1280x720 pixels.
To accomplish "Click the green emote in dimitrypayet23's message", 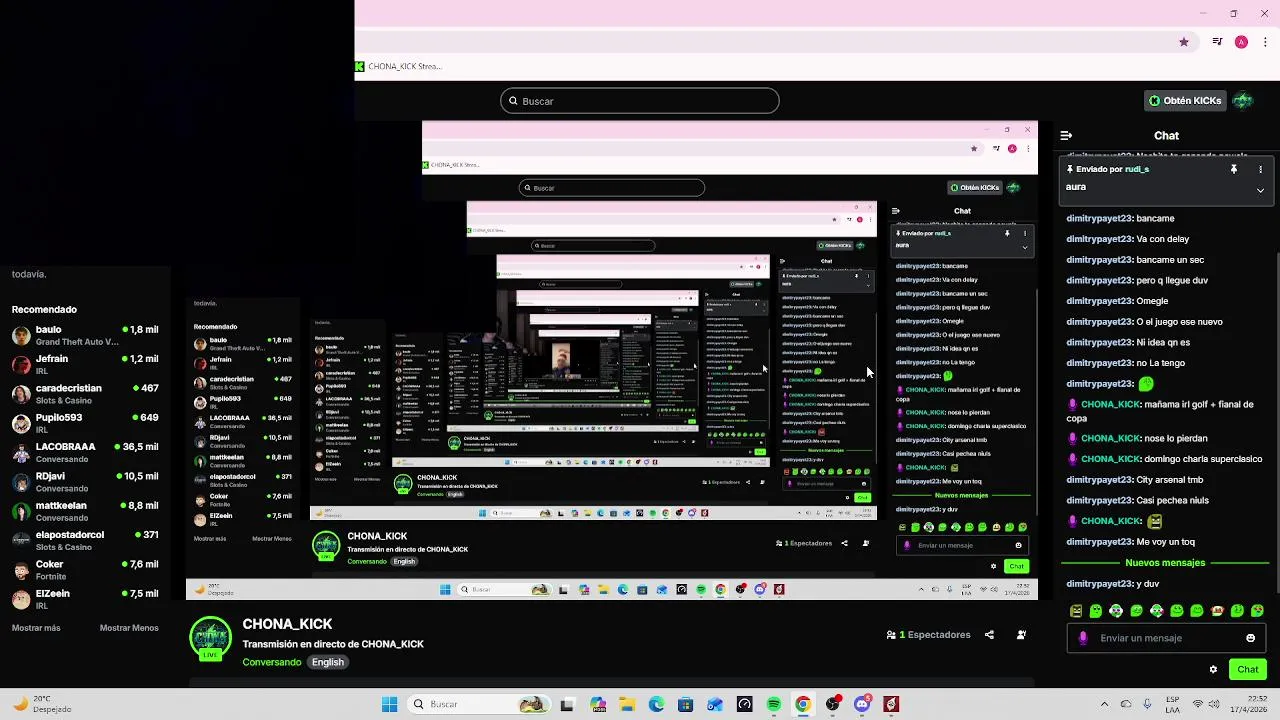I will (x=1146, y=384).
